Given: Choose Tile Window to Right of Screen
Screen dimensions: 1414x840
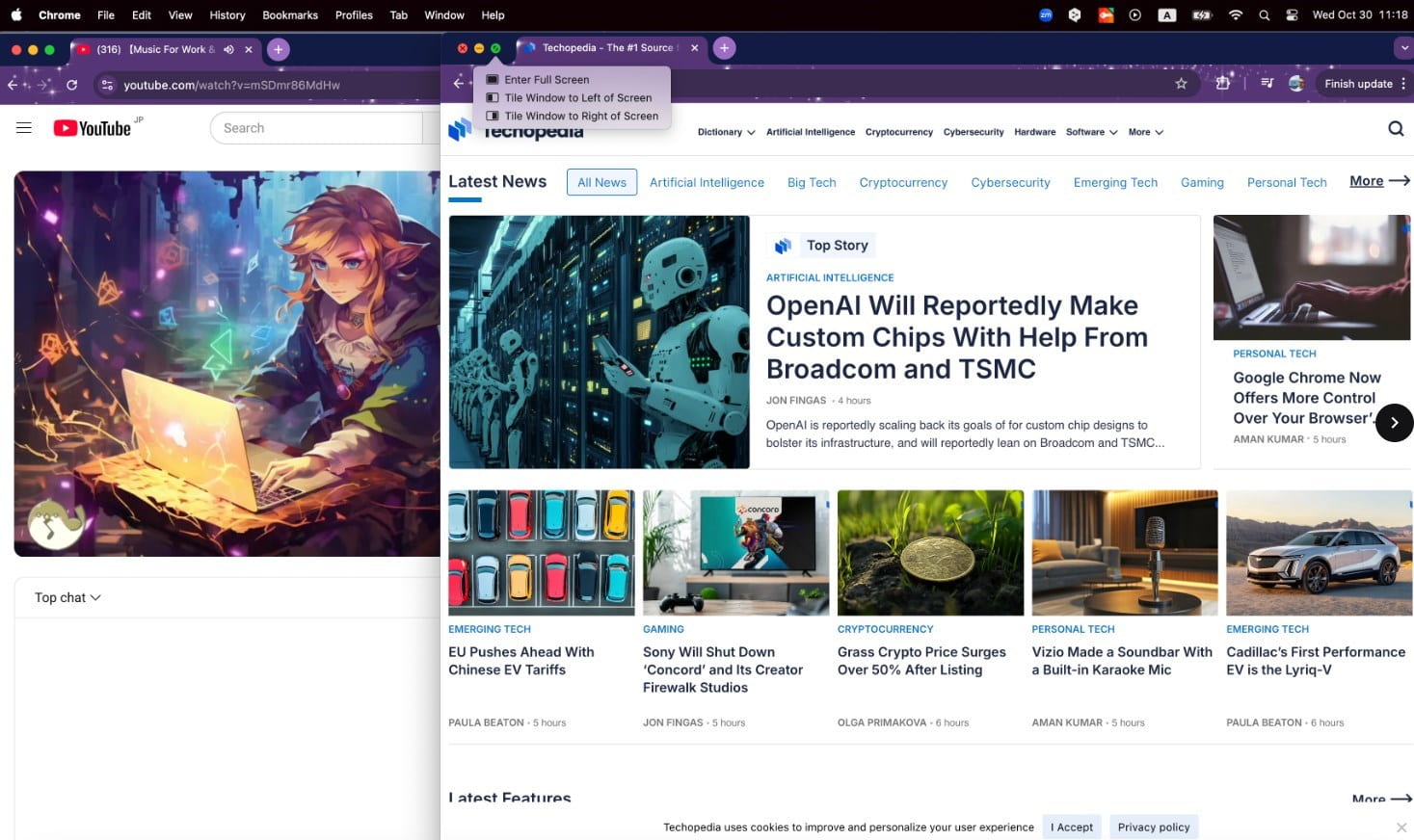Looking at the screenshot, I should pyautogui.click(x=572, y=116).
